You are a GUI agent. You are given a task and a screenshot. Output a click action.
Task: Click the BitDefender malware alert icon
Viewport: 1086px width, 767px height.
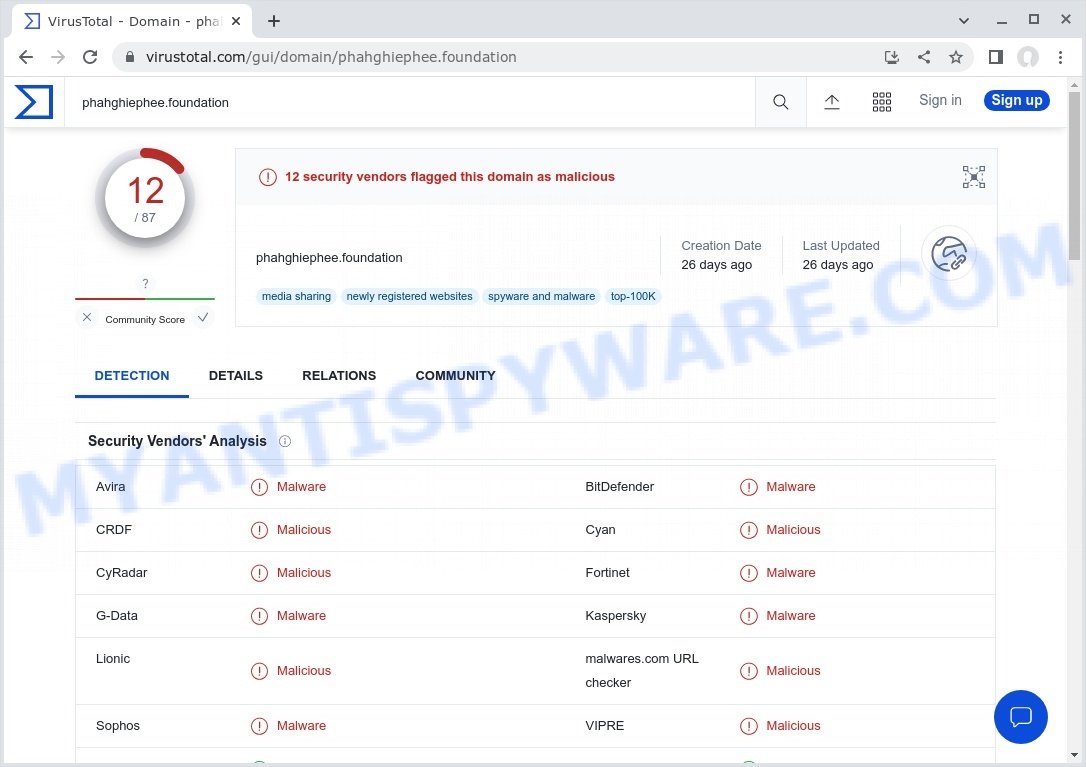(749, 487)
